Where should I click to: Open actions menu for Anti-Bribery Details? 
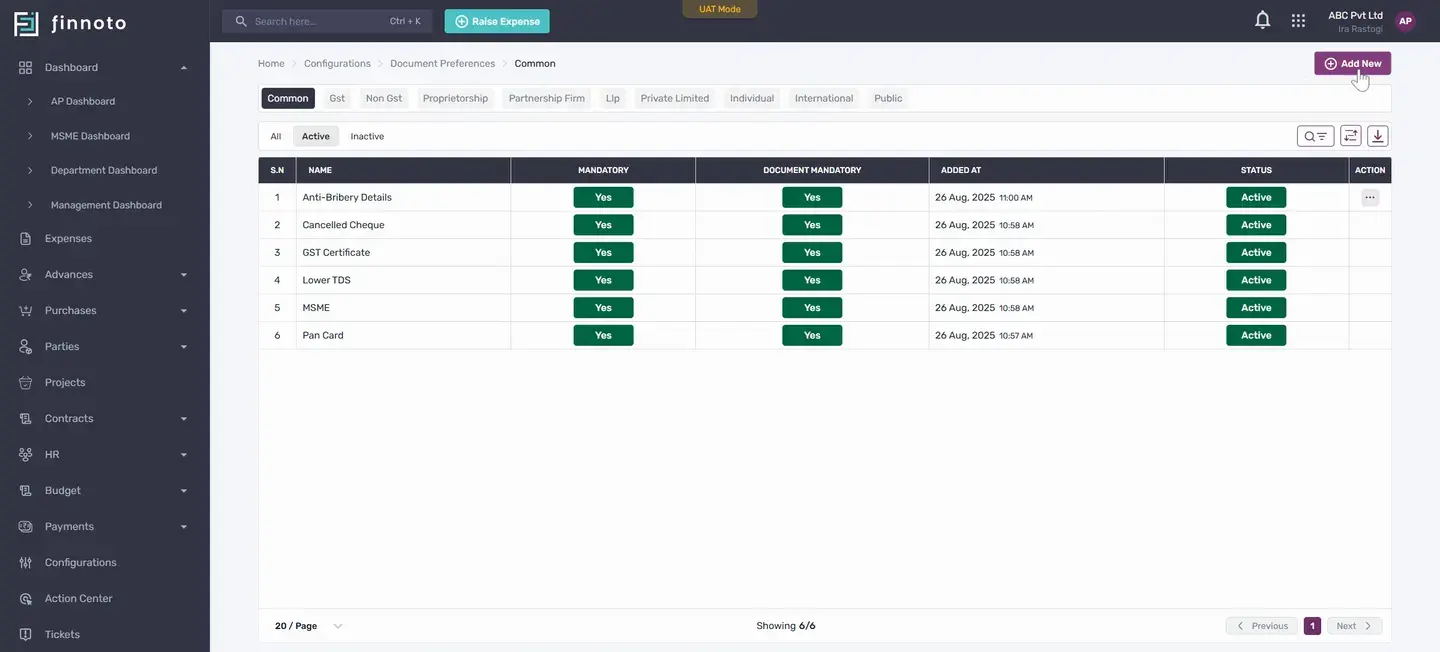[x=1370, y=197]
